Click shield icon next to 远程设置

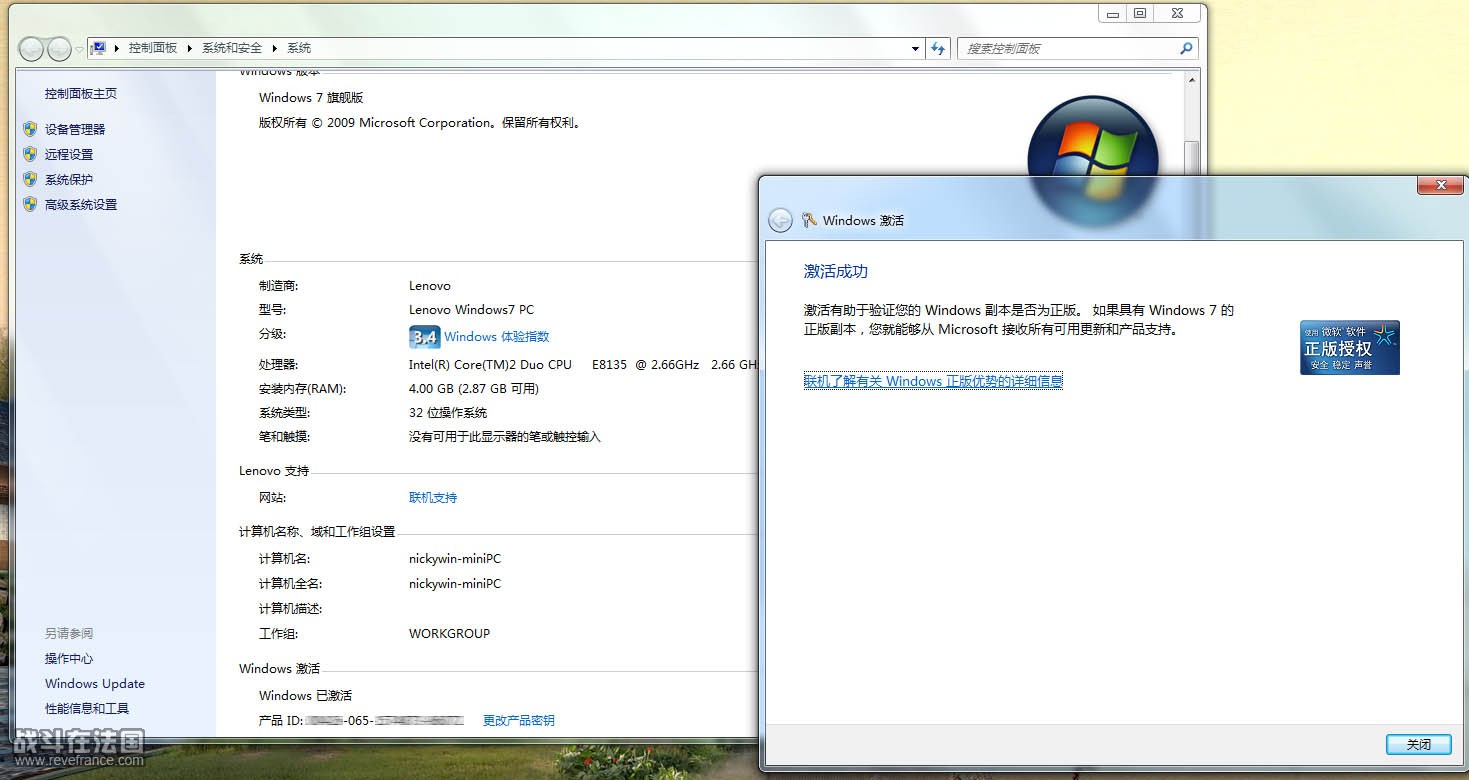coord(30,154)
